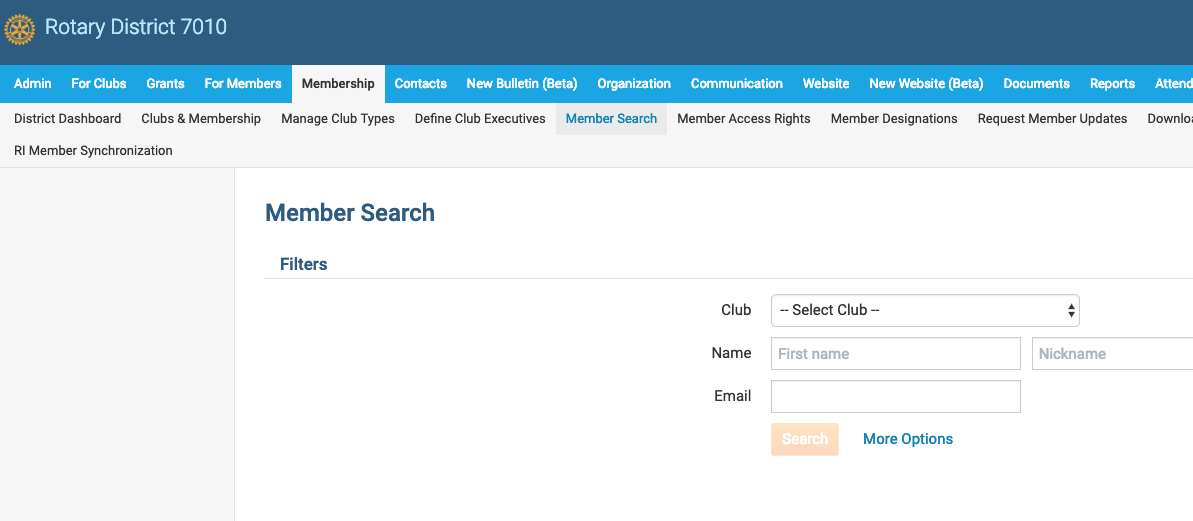Image resolution: width=1193 pixels, height=521 pixels.
Task: Select New Bulletin (Beta) tab
Action: (x=521, y=84)
